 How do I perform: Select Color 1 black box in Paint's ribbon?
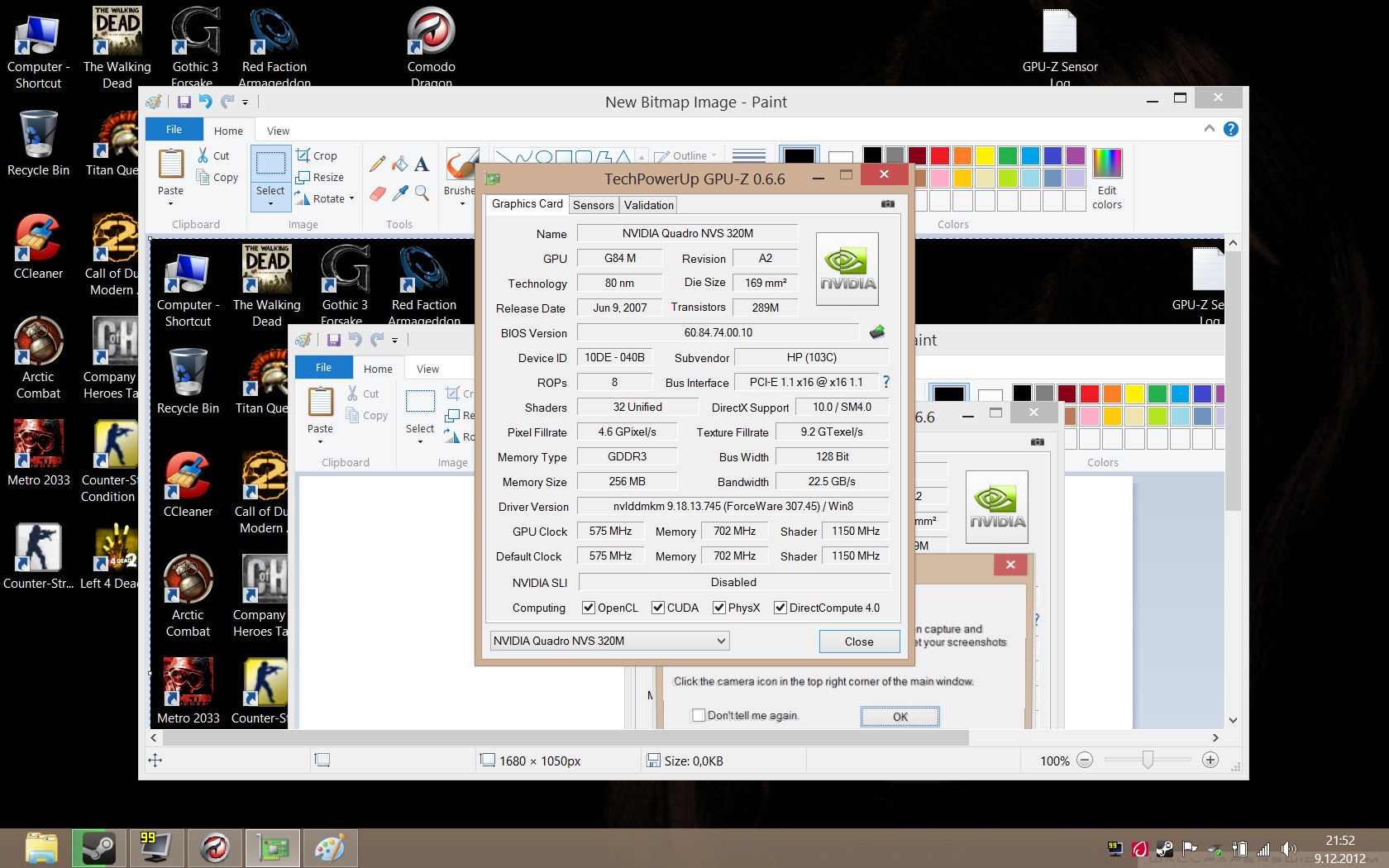click(x=799, y=155)
